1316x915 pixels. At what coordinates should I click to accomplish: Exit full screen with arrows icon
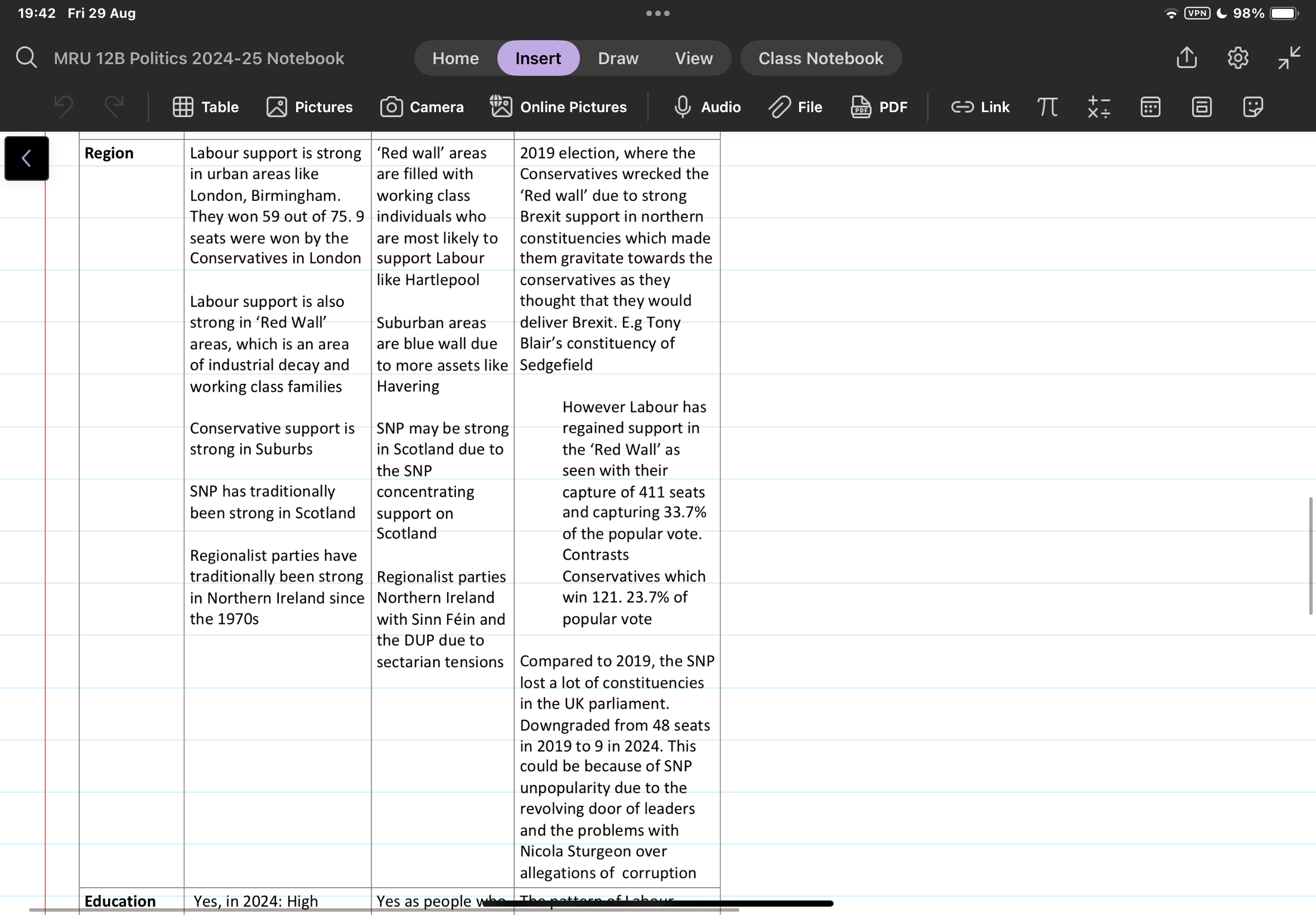[1289, 58]
